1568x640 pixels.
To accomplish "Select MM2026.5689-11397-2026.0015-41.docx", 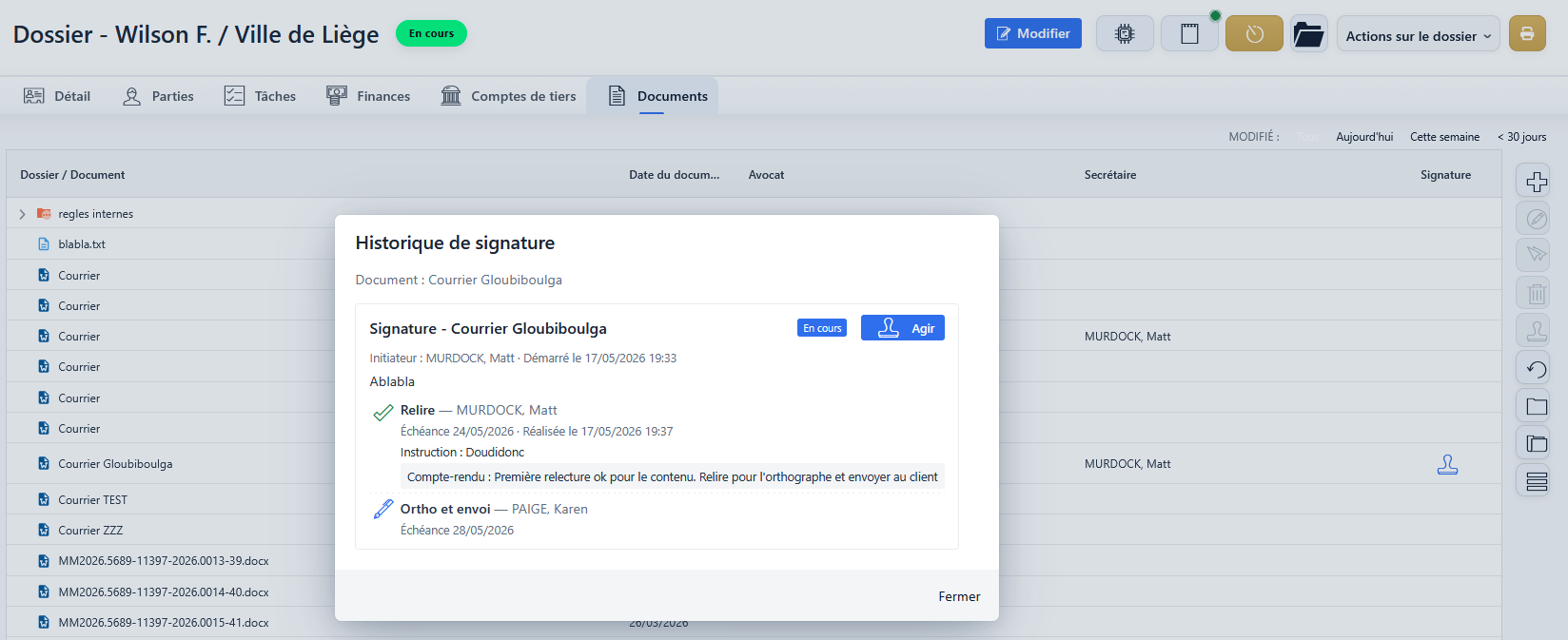I will 164,623.
